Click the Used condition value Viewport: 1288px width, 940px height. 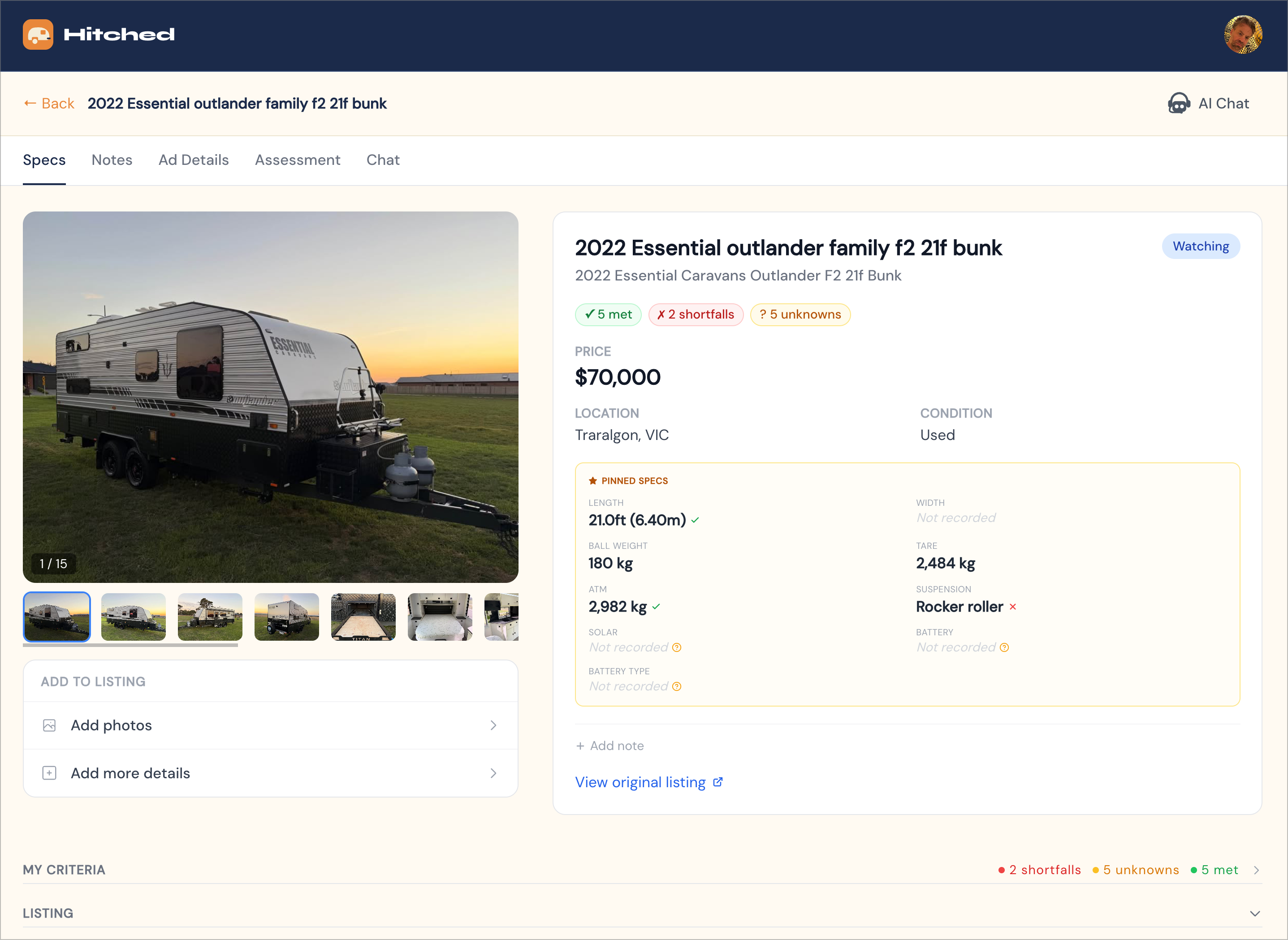coord(938,436)
